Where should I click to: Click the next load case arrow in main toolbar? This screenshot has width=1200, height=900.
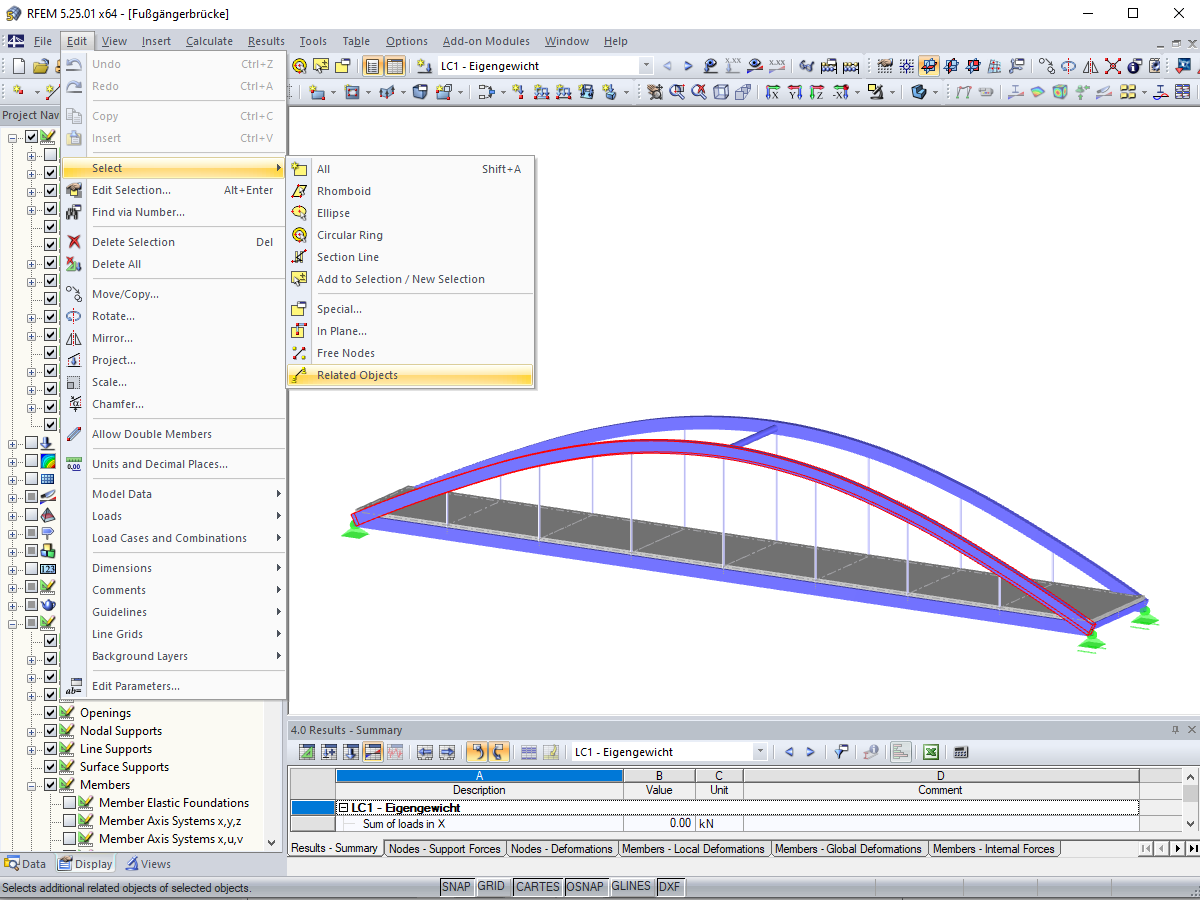pos(688,66)
